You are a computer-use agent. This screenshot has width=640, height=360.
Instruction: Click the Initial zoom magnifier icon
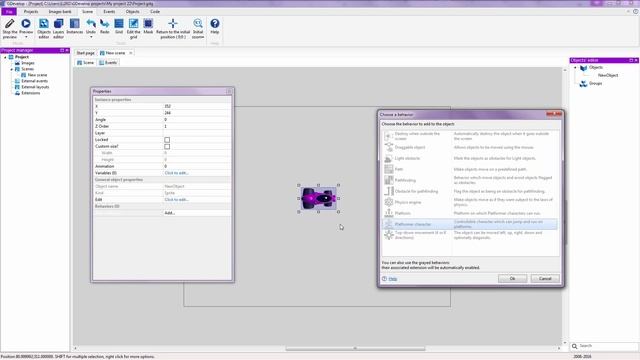point(198,24)
